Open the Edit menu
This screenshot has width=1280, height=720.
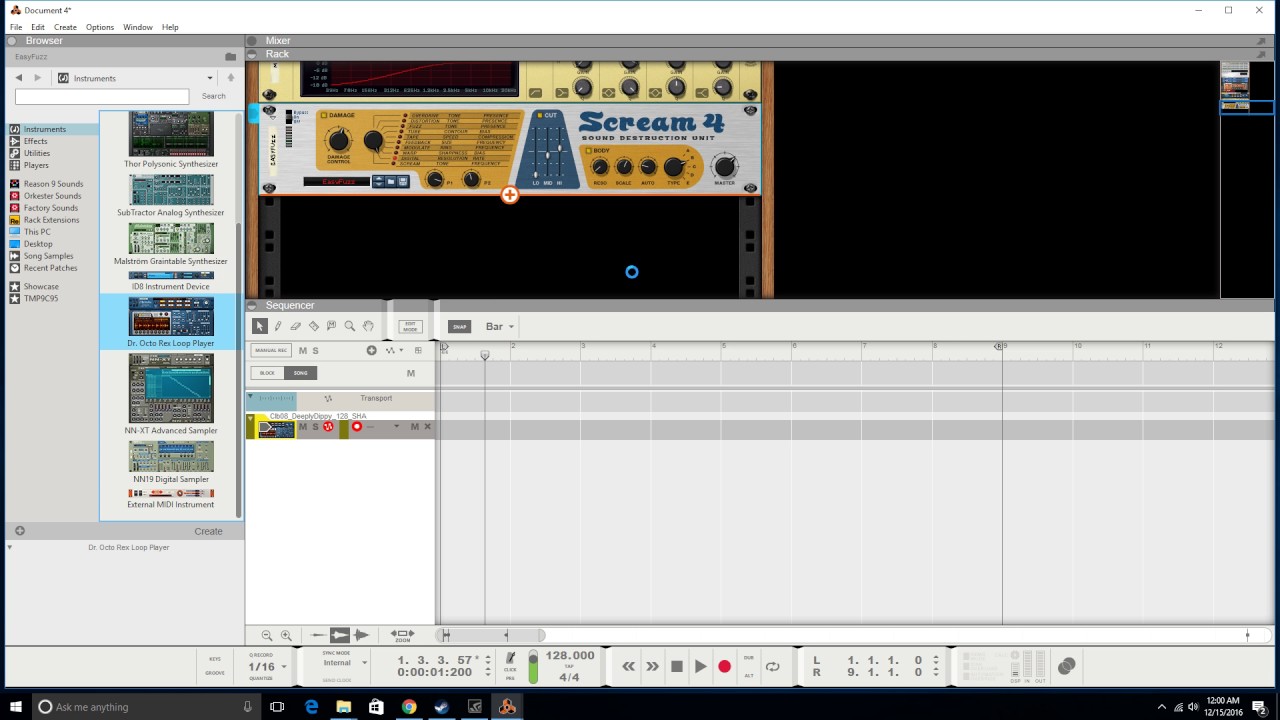coord(38,27)
